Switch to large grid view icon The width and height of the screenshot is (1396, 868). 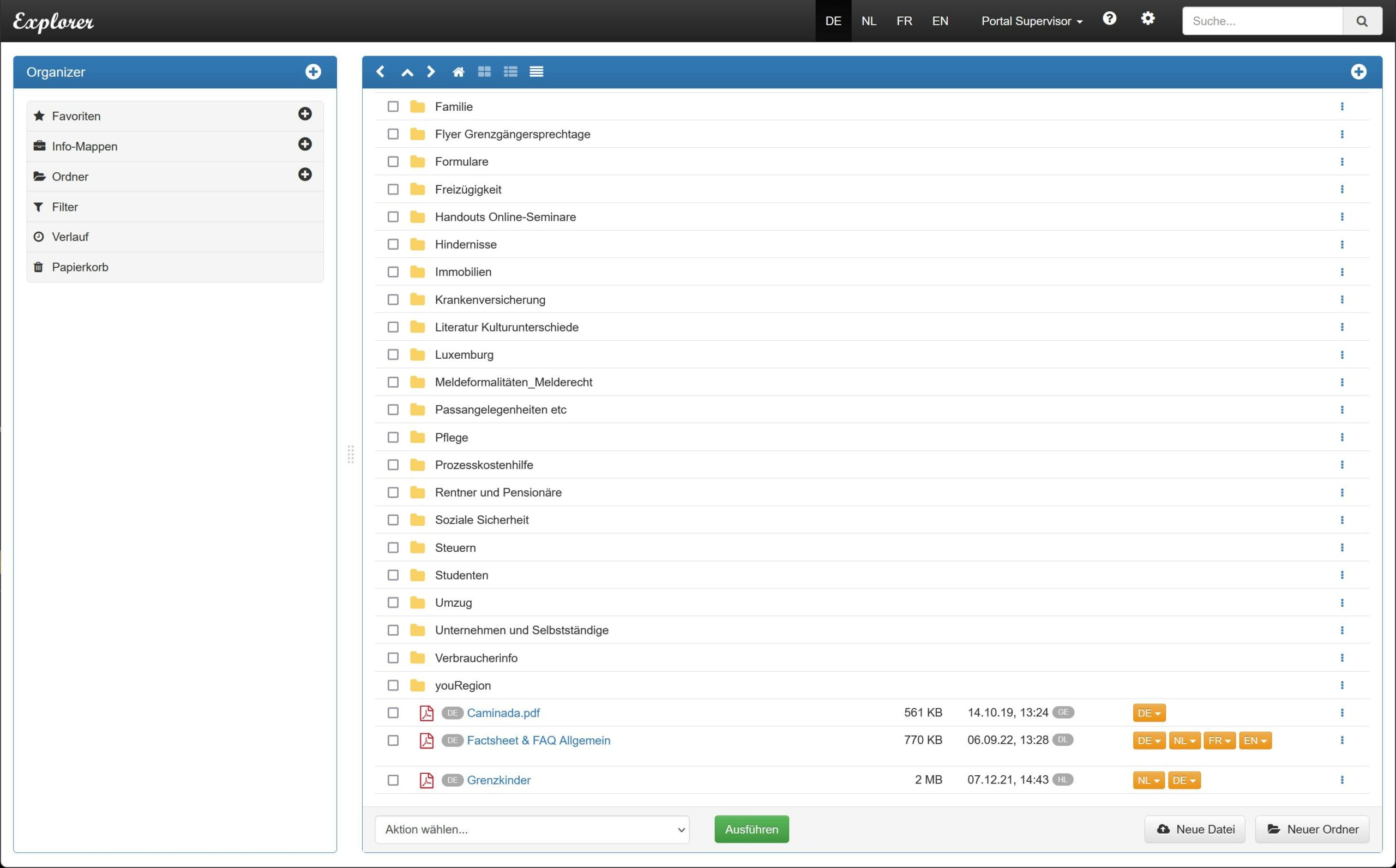click(x=484, y=72)
